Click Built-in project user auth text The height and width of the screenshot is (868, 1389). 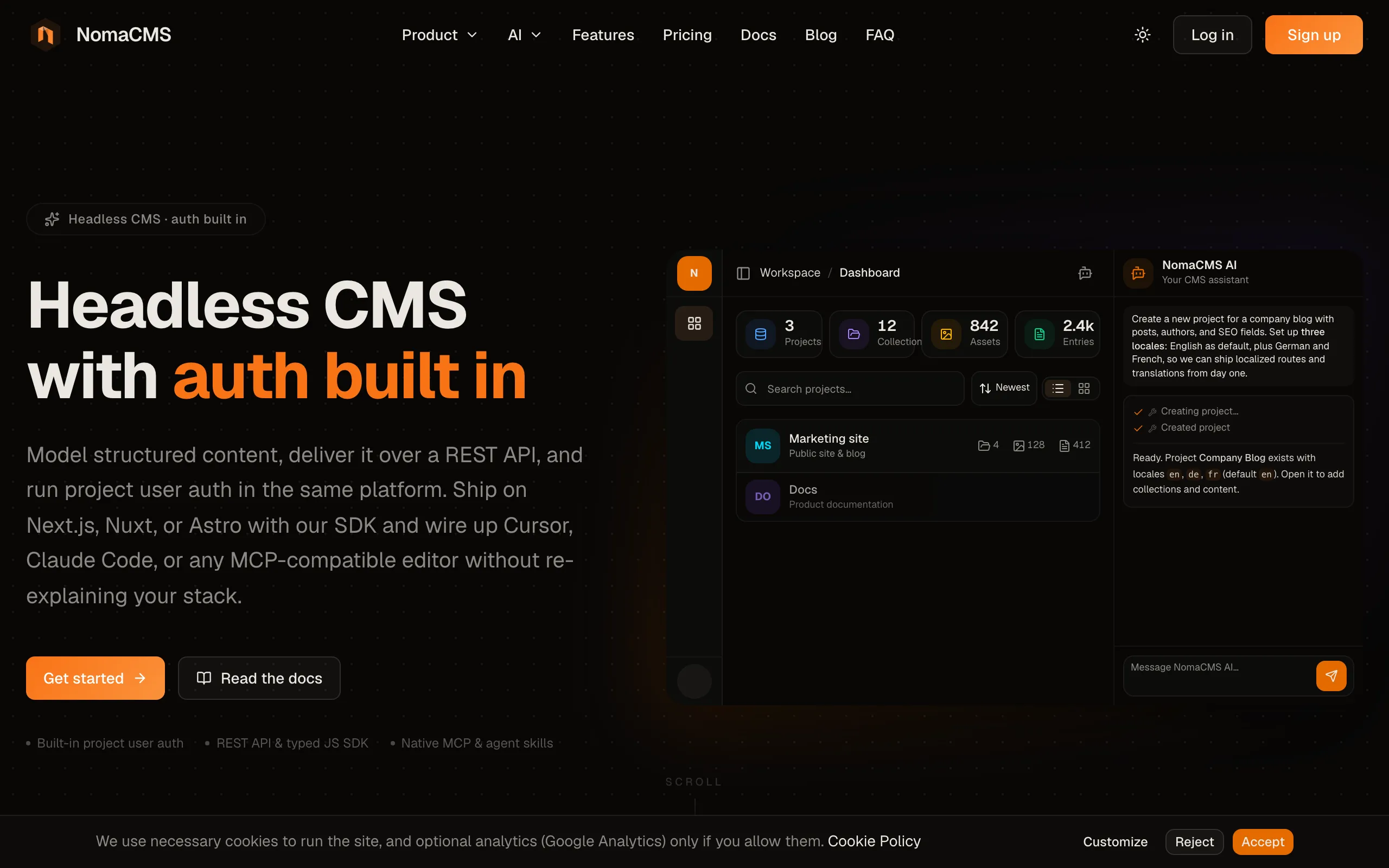tap(110, 743)
